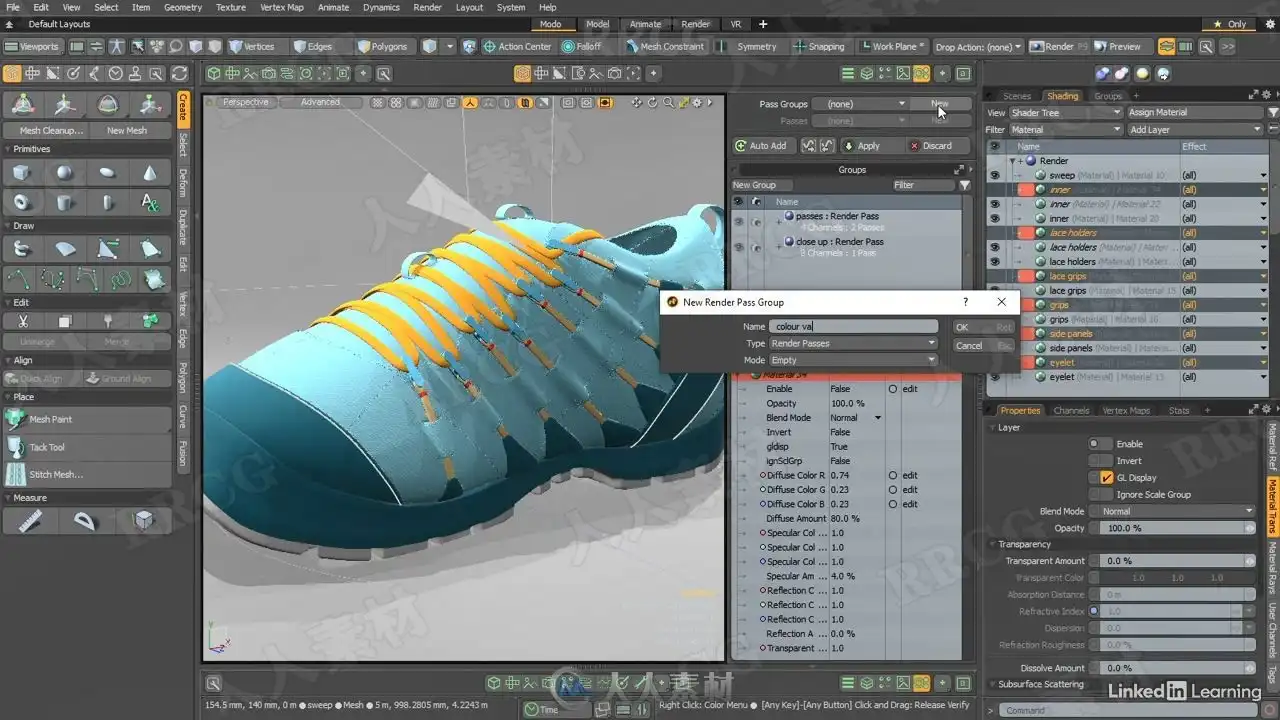Open the Mode dropdown set to Empty
The width and height of the screenshot is (1280, 720).
pos(852,360)
